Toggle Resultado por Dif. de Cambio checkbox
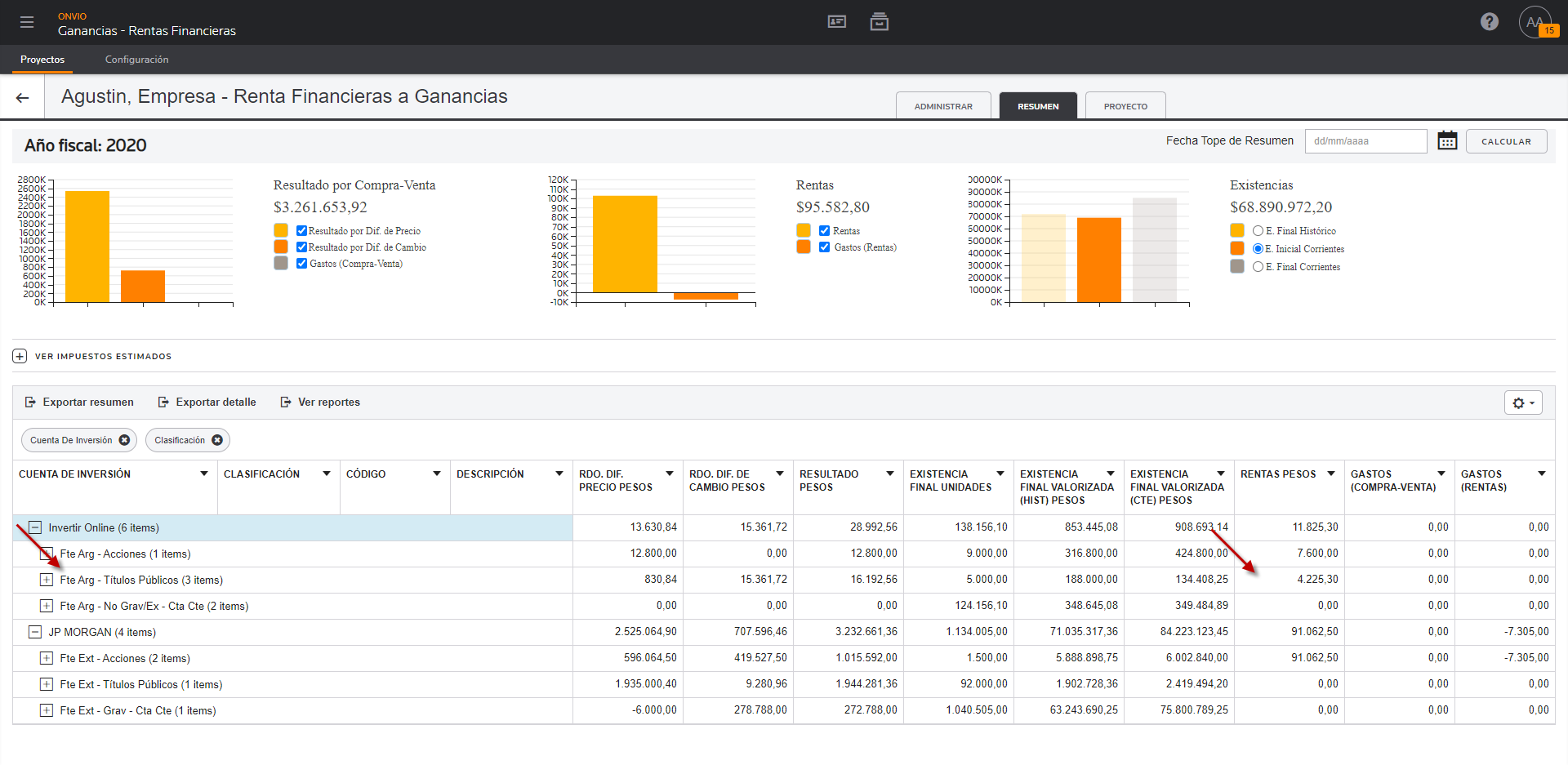 (x=301, y=247)
